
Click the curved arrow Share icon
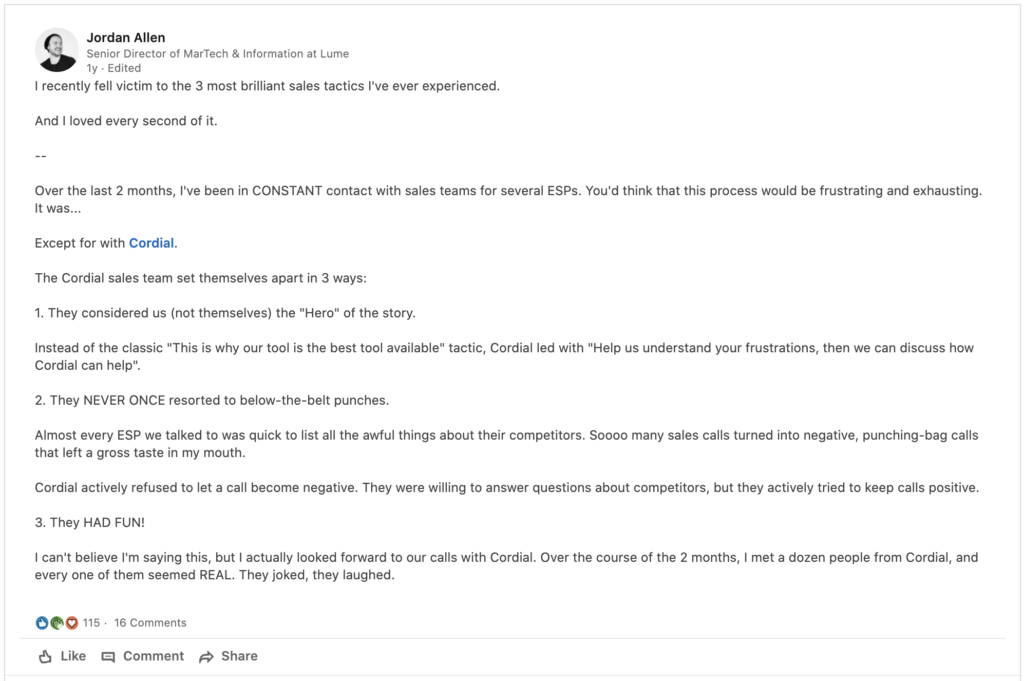point(206,657)
